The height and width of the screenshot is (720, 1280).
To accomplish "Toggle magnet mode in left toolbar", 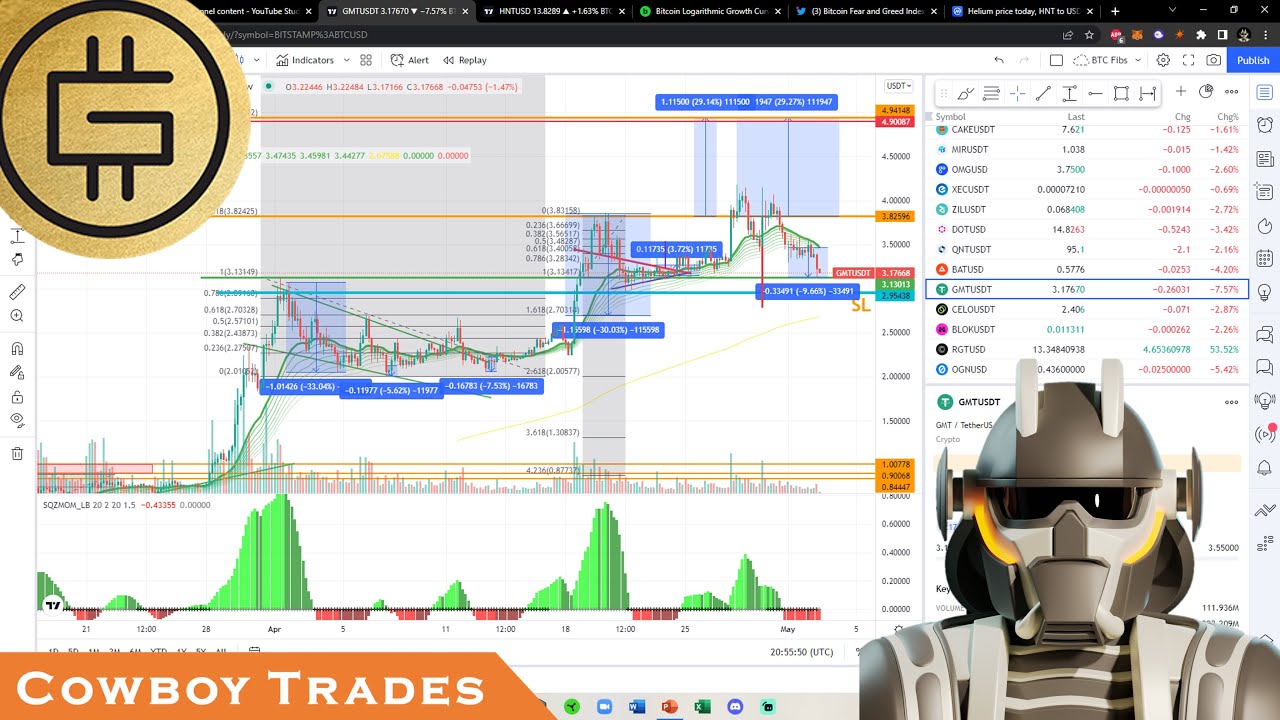I will tap(17, 349).
